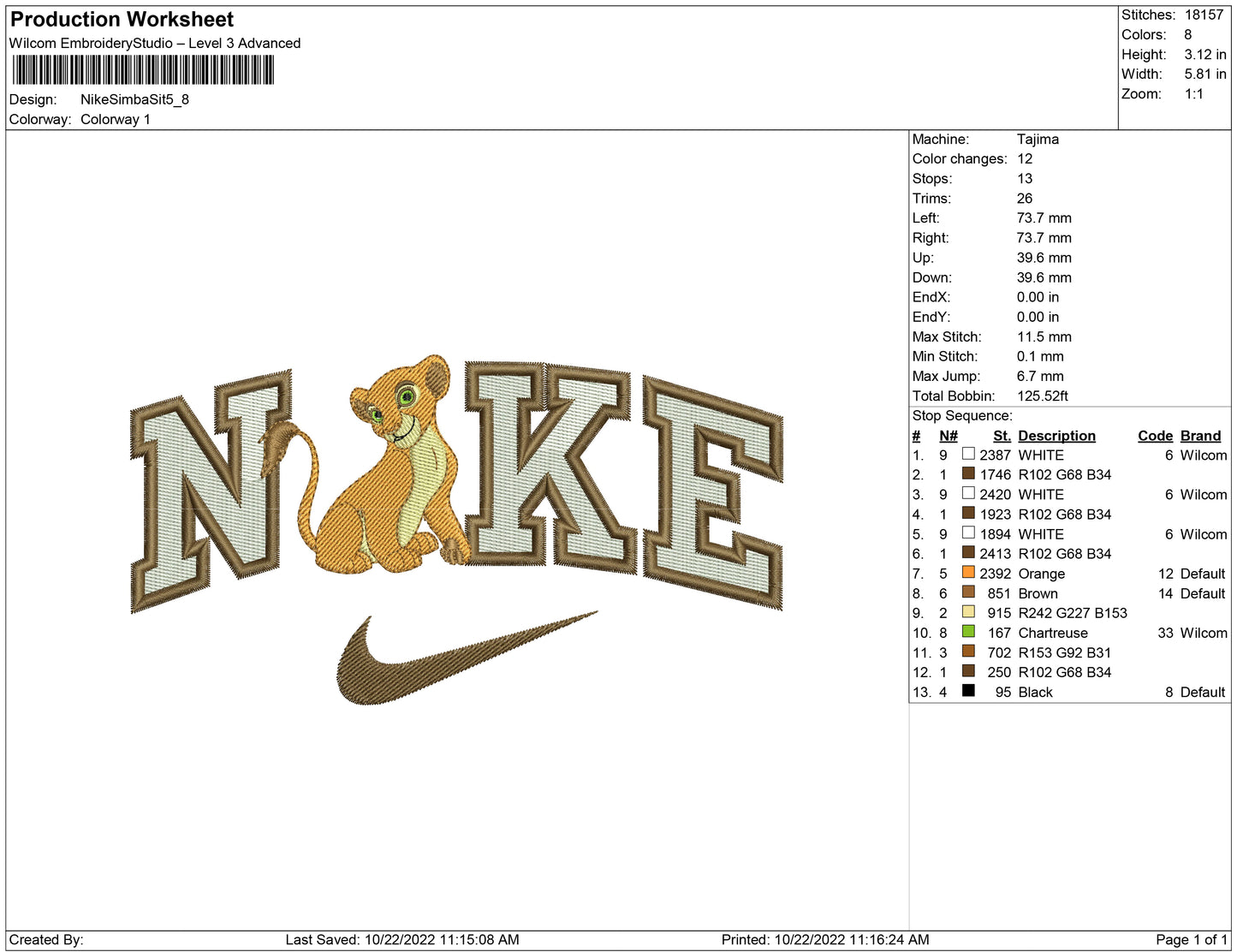
Task: Click the Min Stitch value "0.1 mm"
Action: tap(1040, 357)
